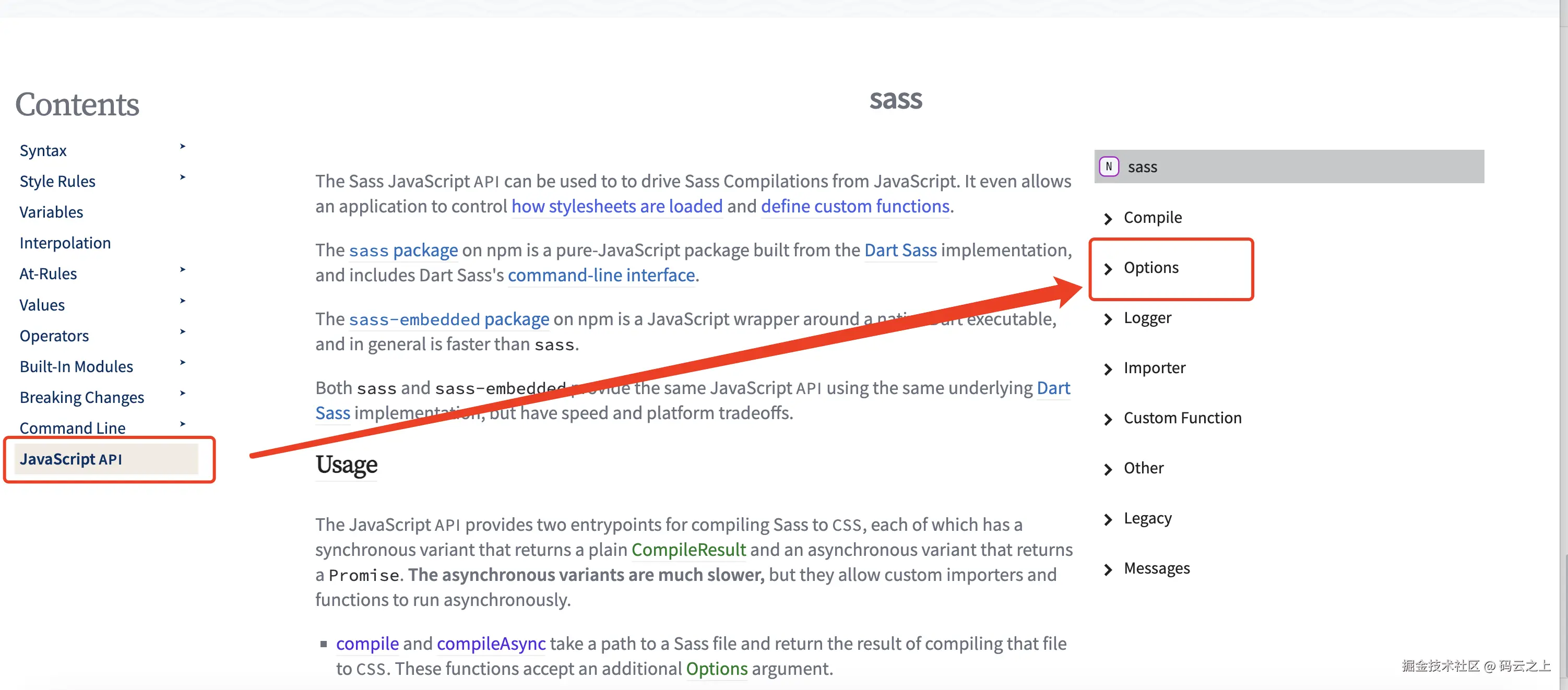Click the chevron arrow next to Other
The width and height of the screenshot is (1568, 690).
tap(1108, 469)
